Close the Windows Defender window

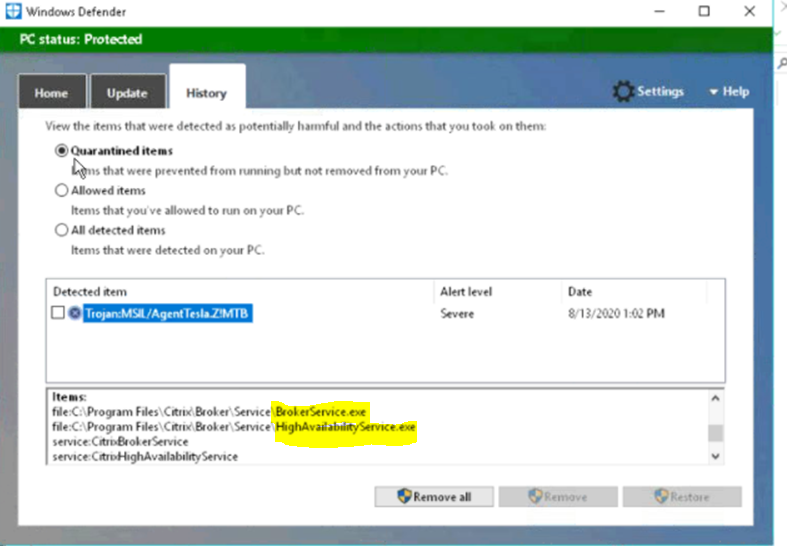click(x=749, y=11)
